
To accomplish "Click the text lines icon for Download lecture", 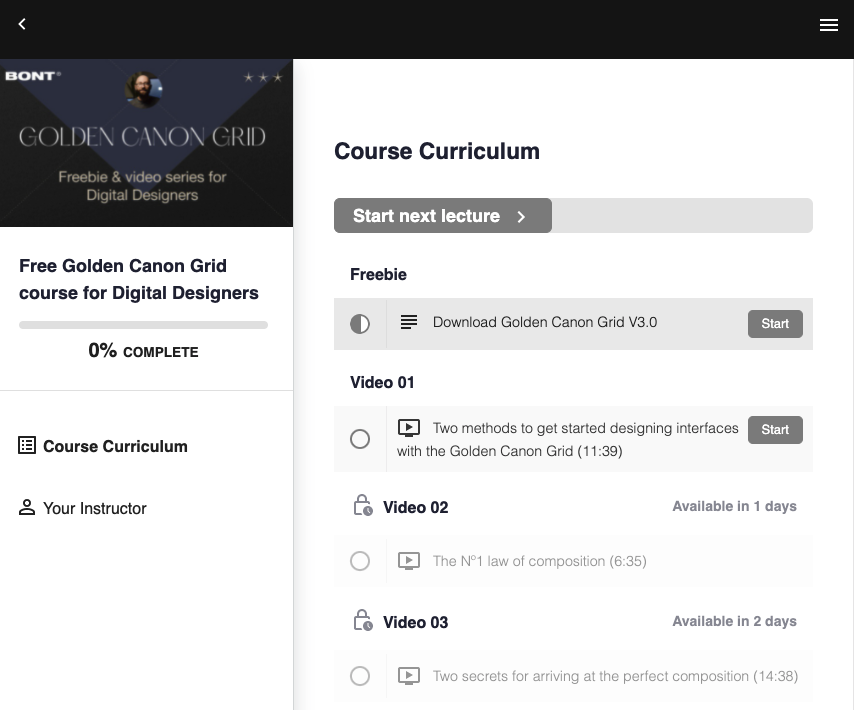I will pos(409,322).
